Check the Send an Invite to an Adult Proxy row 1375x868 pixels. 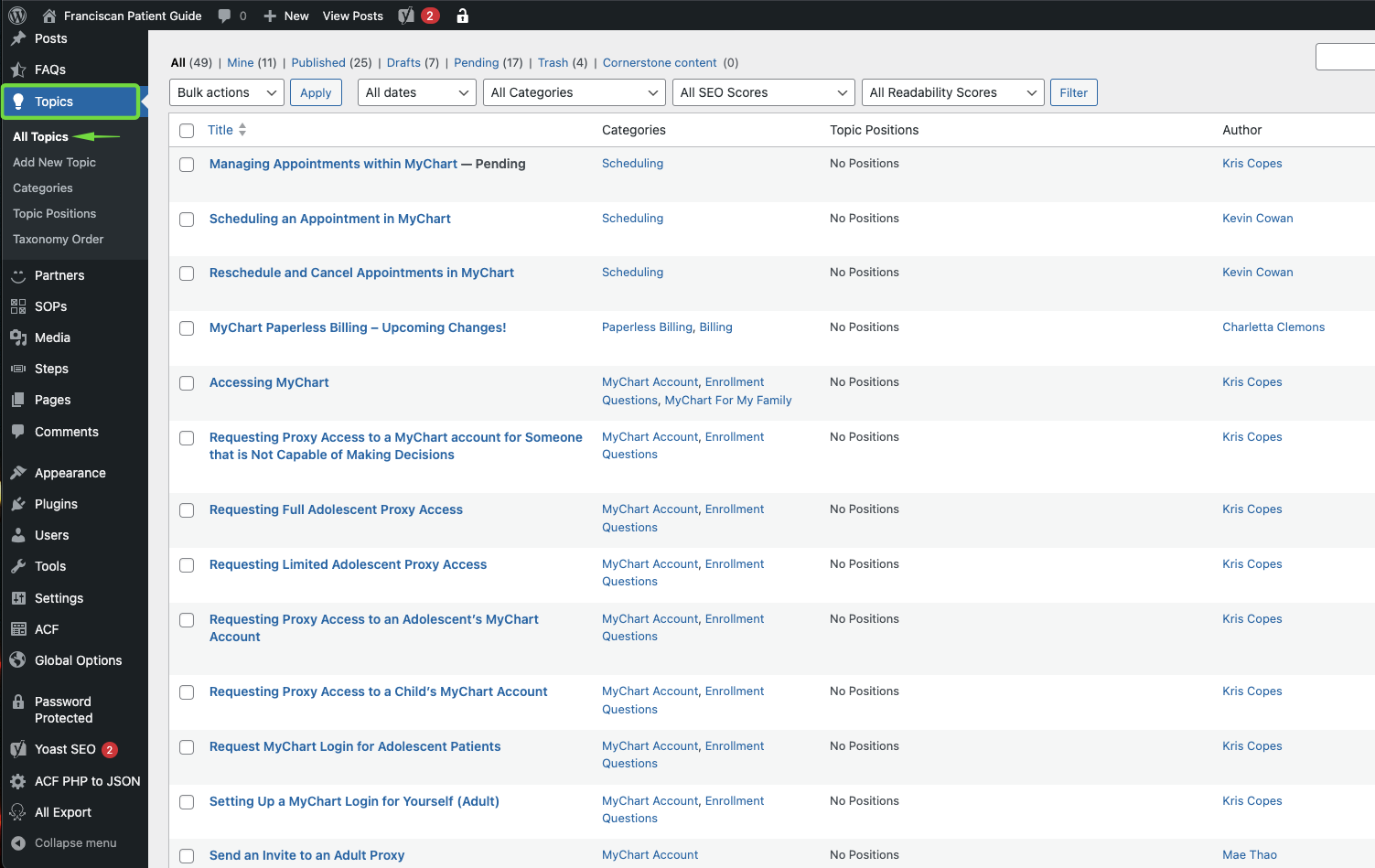pos(187,856)
